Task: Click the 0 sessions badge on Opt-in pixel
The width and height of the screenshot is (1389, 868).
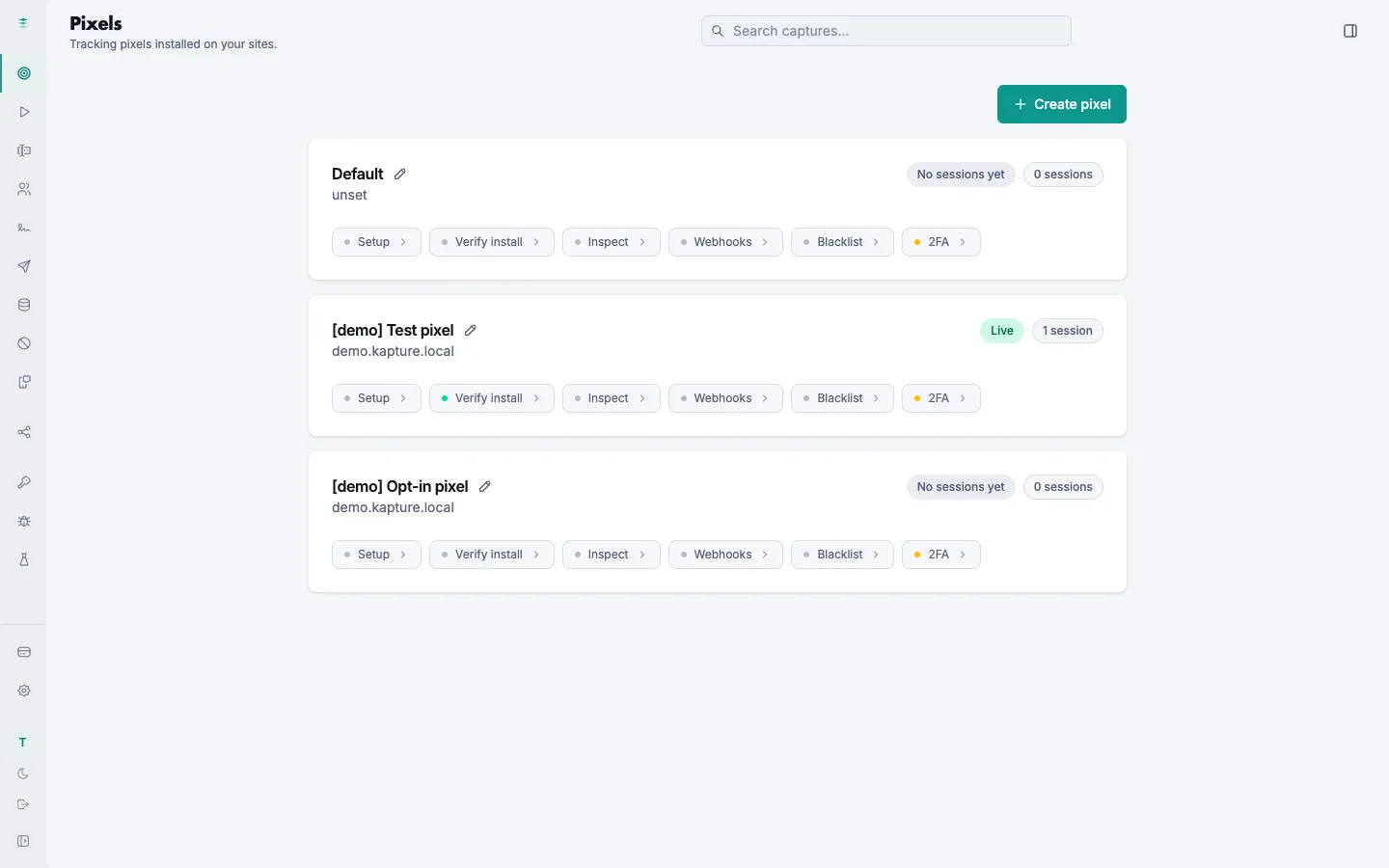Action: point(1063,487)
